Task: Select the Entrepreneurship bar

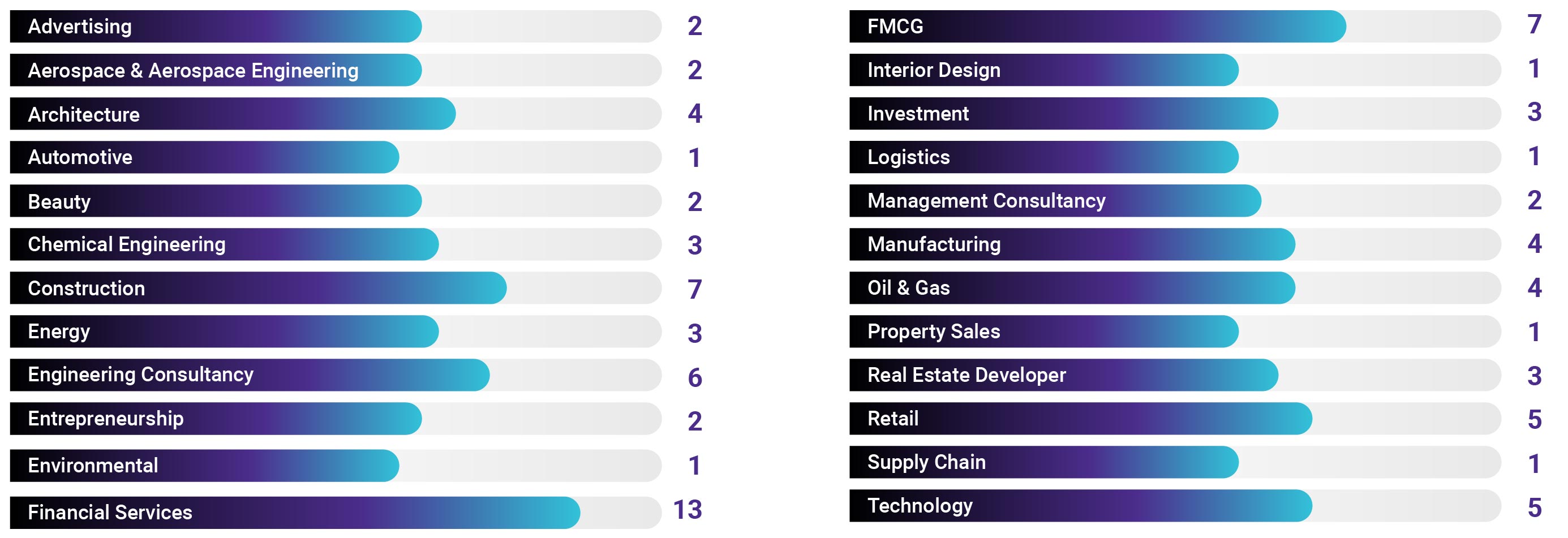Action: pos(216,419)
